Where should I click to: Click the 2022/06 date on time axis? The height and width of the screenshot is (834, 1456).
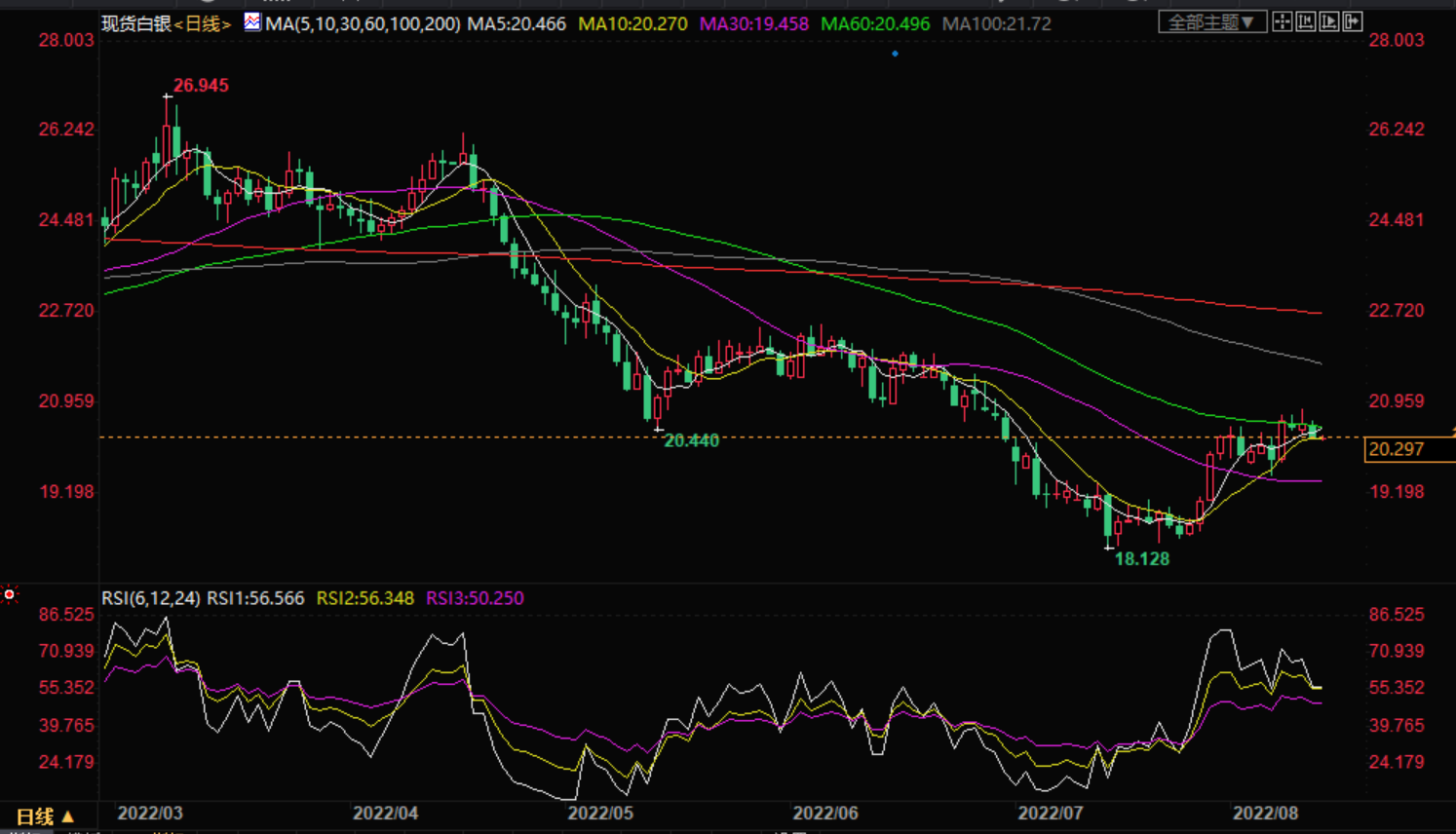click(x=825, y=814)
